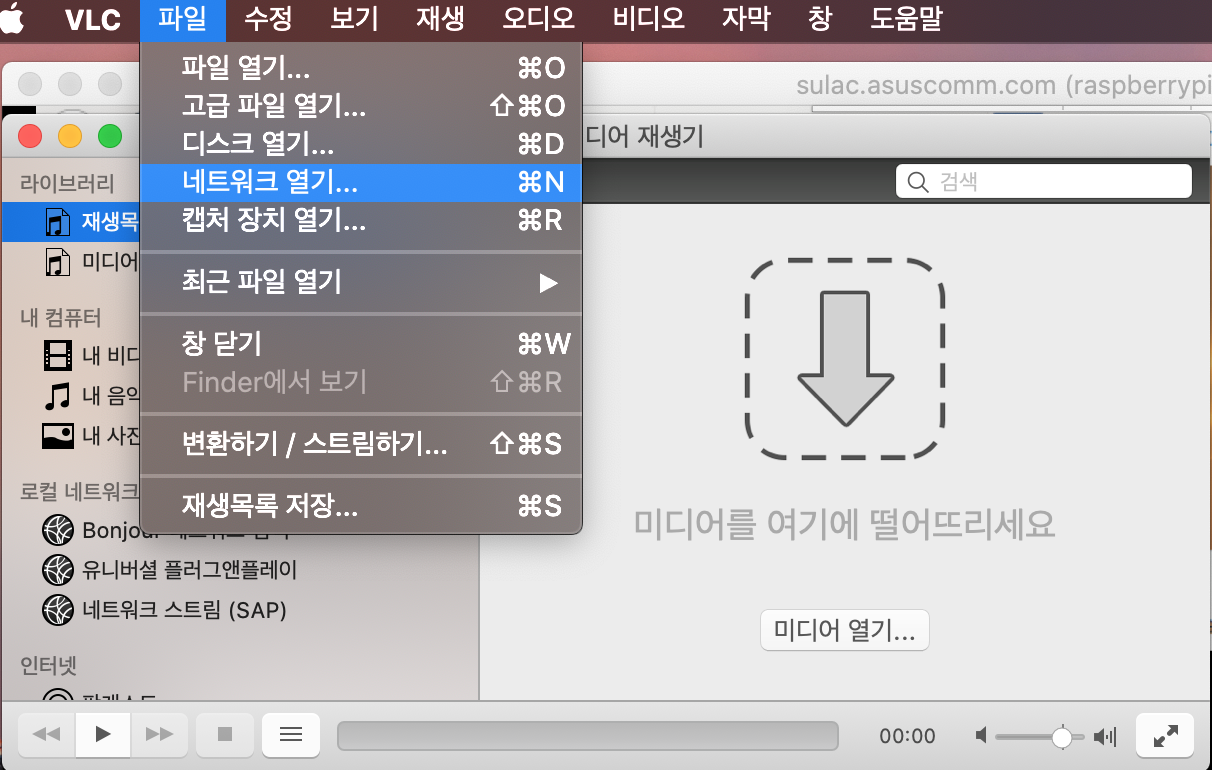Choose 재생목록 저장... menu entry
The width and height of the screenshot is (1212, 770).
point(361,506)
